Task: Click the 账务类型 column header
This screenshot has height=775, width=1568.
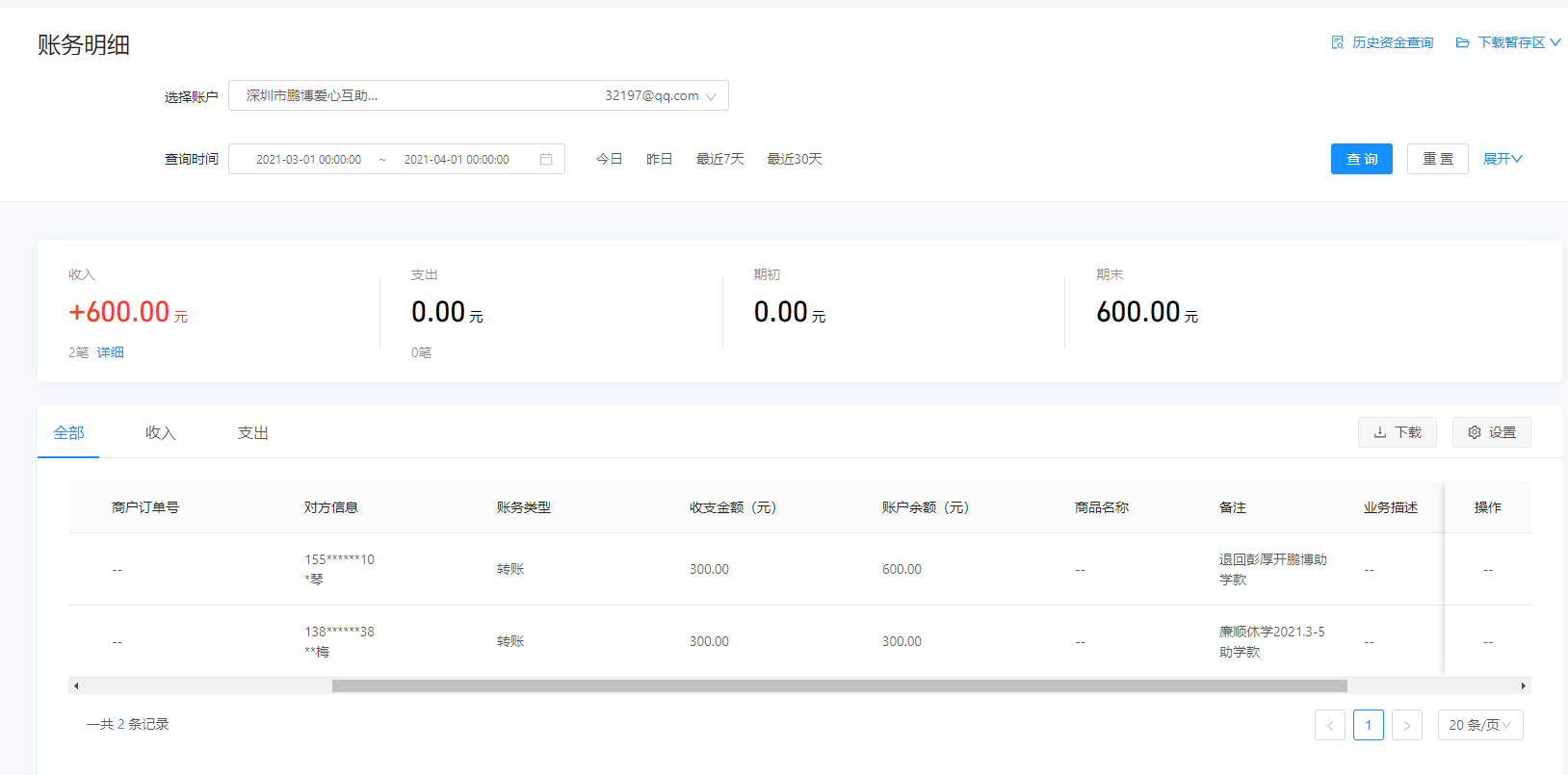Action: coord(524,507)
